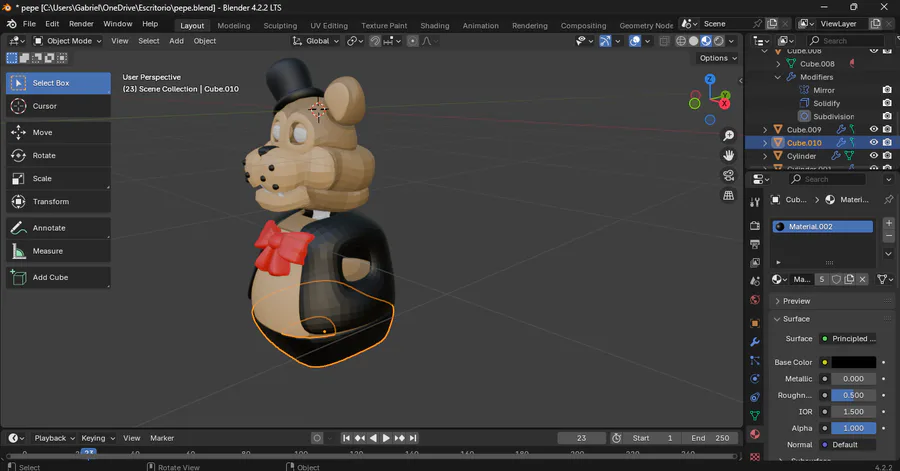Open the Playback dropdown
Image resolution: width=900 pixels, height=471 pixels.
click(x=55, y=438)
